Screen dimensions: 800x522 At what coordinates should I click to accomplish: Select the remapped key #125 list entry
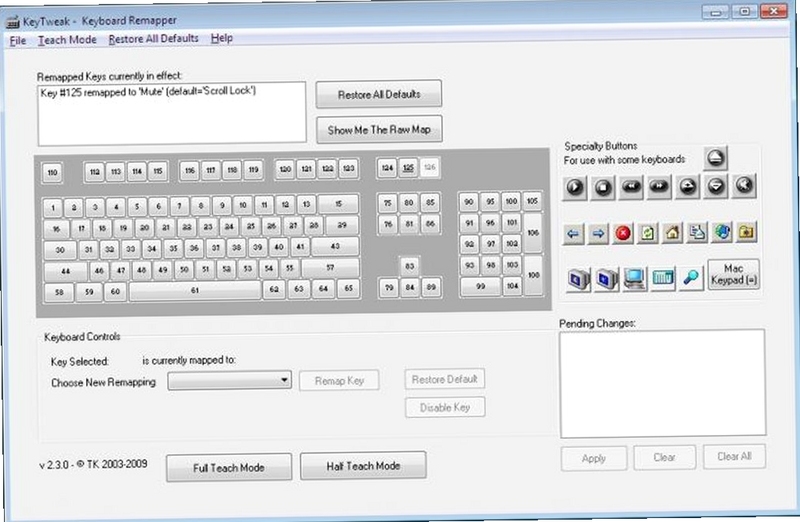tap(148, 92)
